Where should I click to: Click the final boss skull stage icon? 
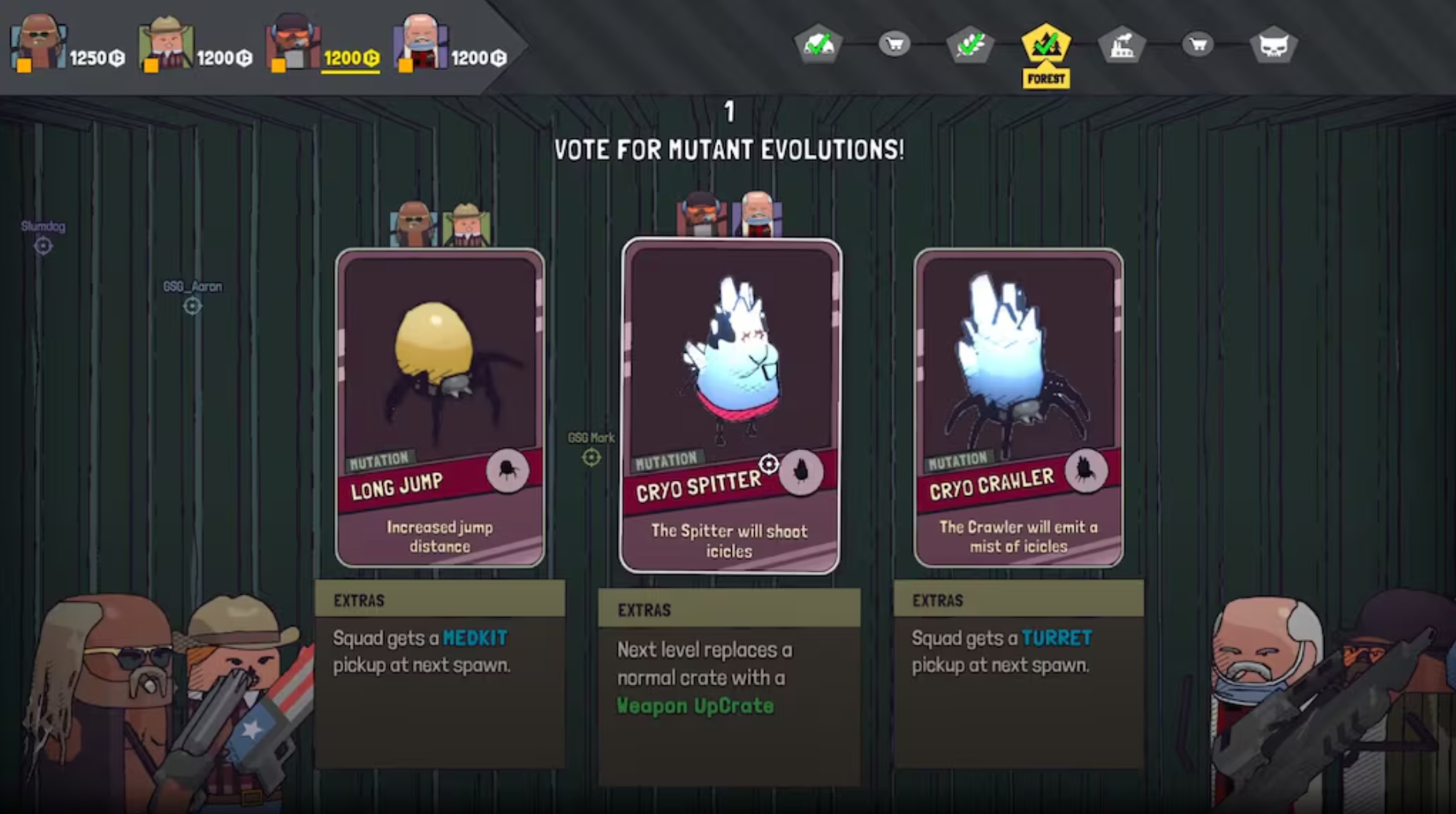coord(1274,45)
